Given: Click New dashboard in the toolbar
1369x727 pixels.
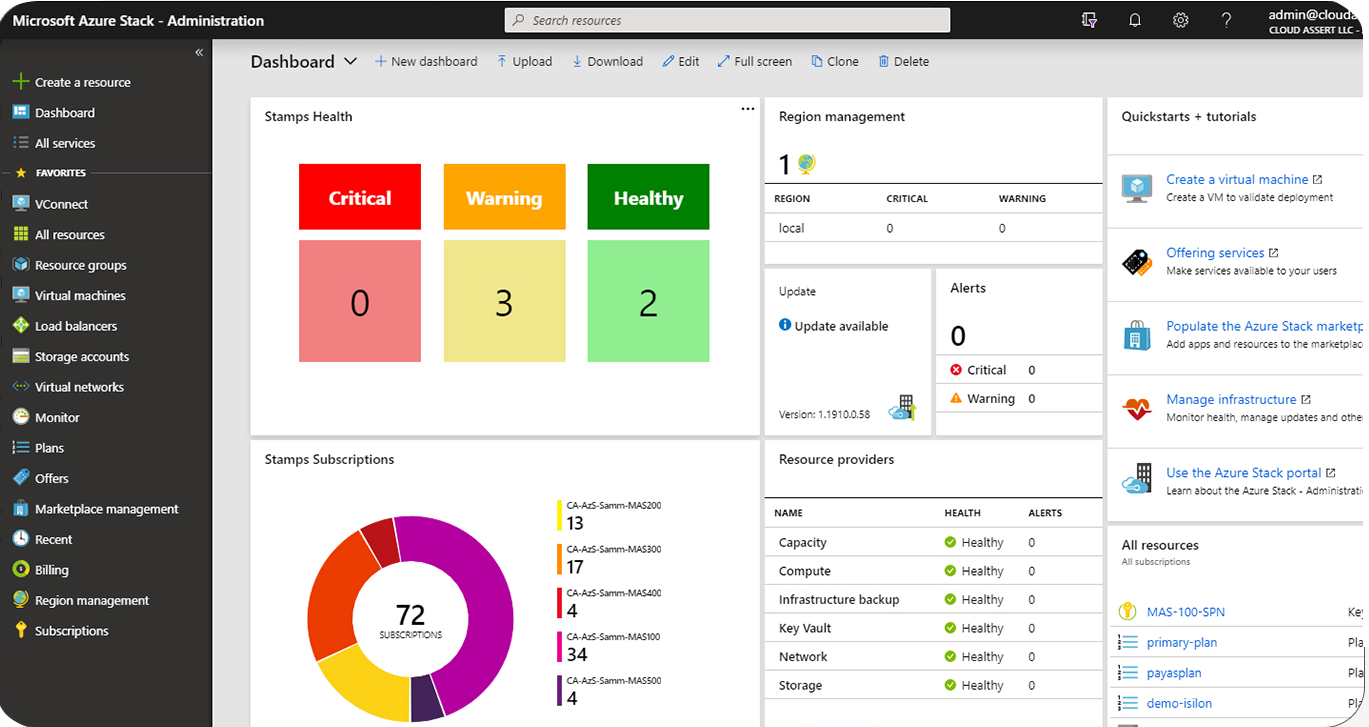Looking at the screenshot, I should pyautogui.click(x=426, y=61).
